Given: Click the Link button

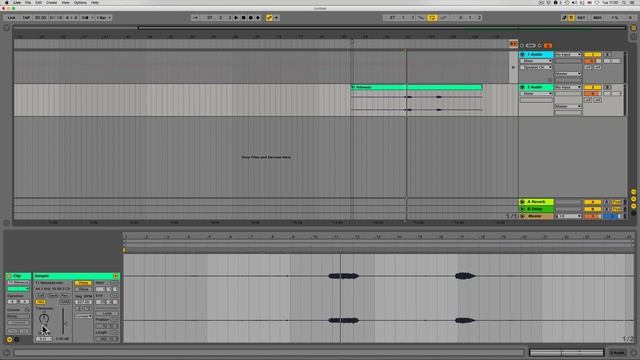Looking at the screenshot, I should [11, 18].
